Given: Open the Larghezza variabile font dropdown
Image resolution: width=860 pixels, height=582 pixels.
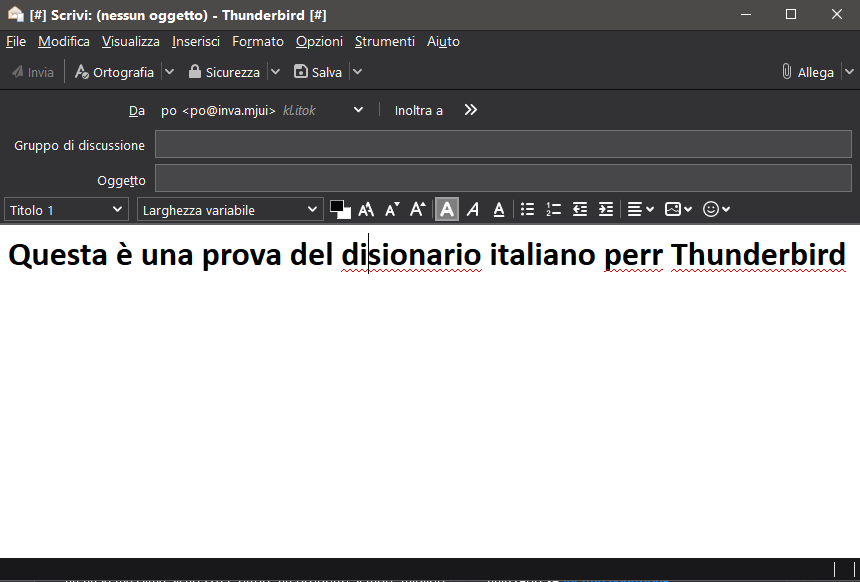Looking at the screenshot, I should [229, 210].
